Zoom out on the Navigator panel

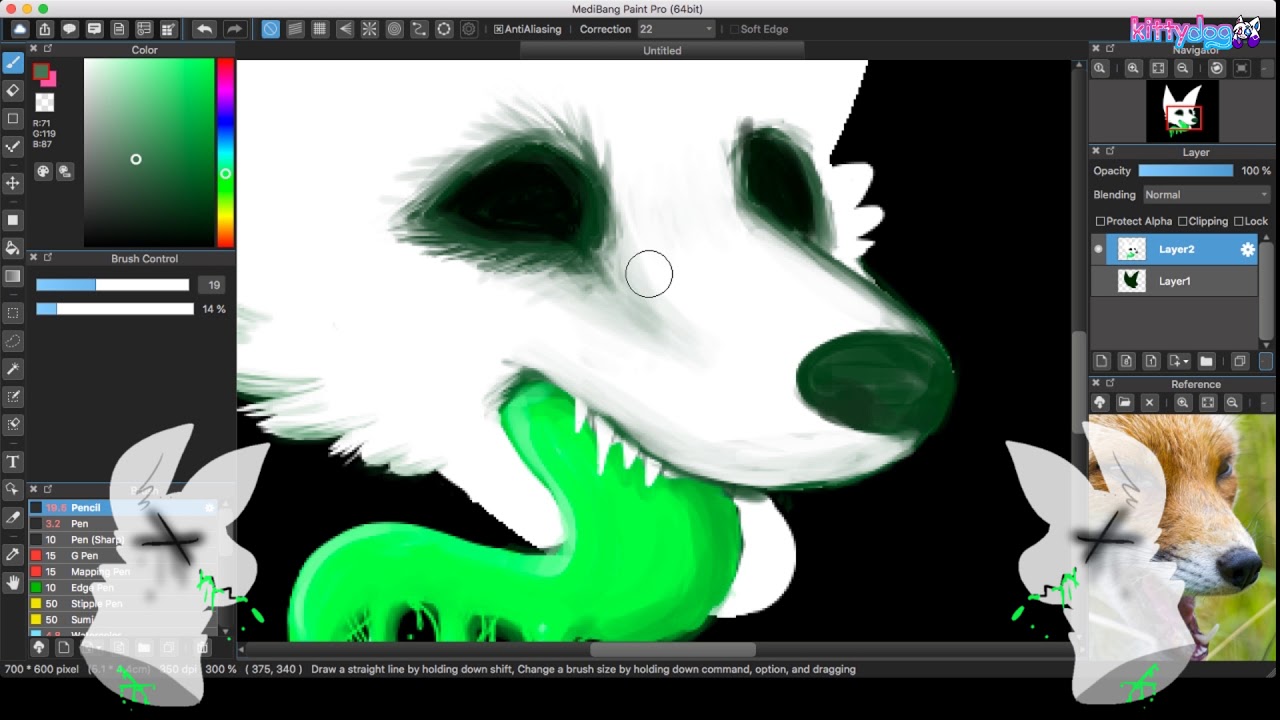click(1183, 68)
